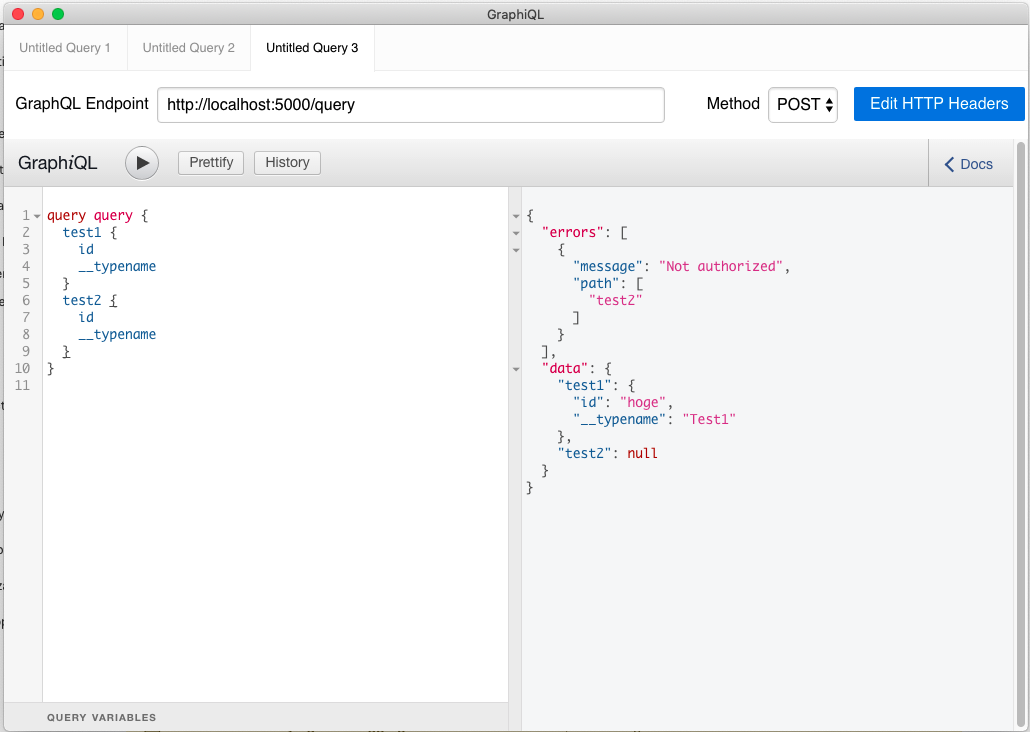Click test1 field on line 2

click(x=82, y=233)
